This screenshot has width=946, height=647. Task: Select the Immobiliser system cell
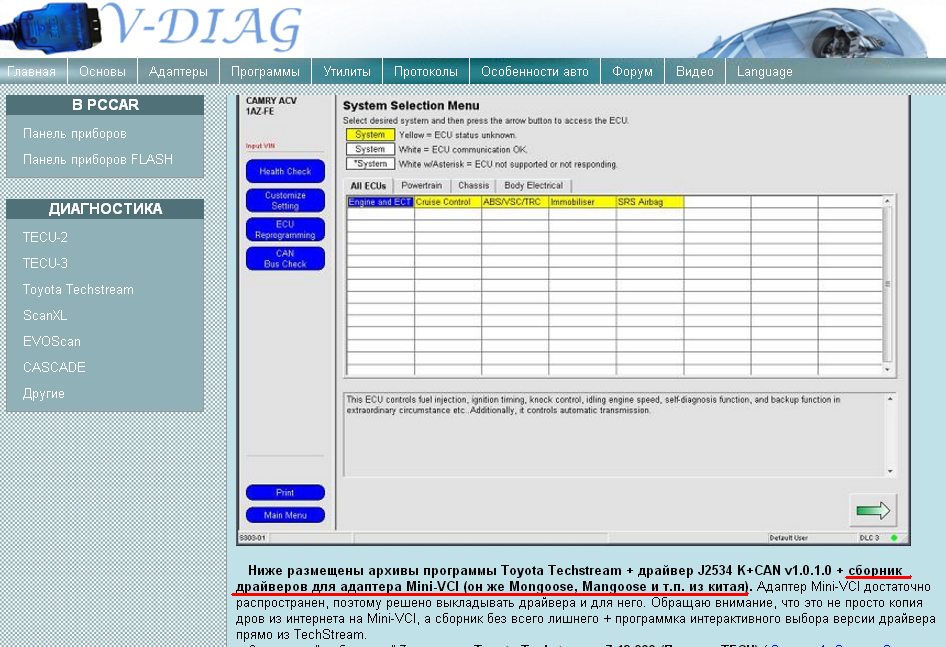(x=582, y=203)
